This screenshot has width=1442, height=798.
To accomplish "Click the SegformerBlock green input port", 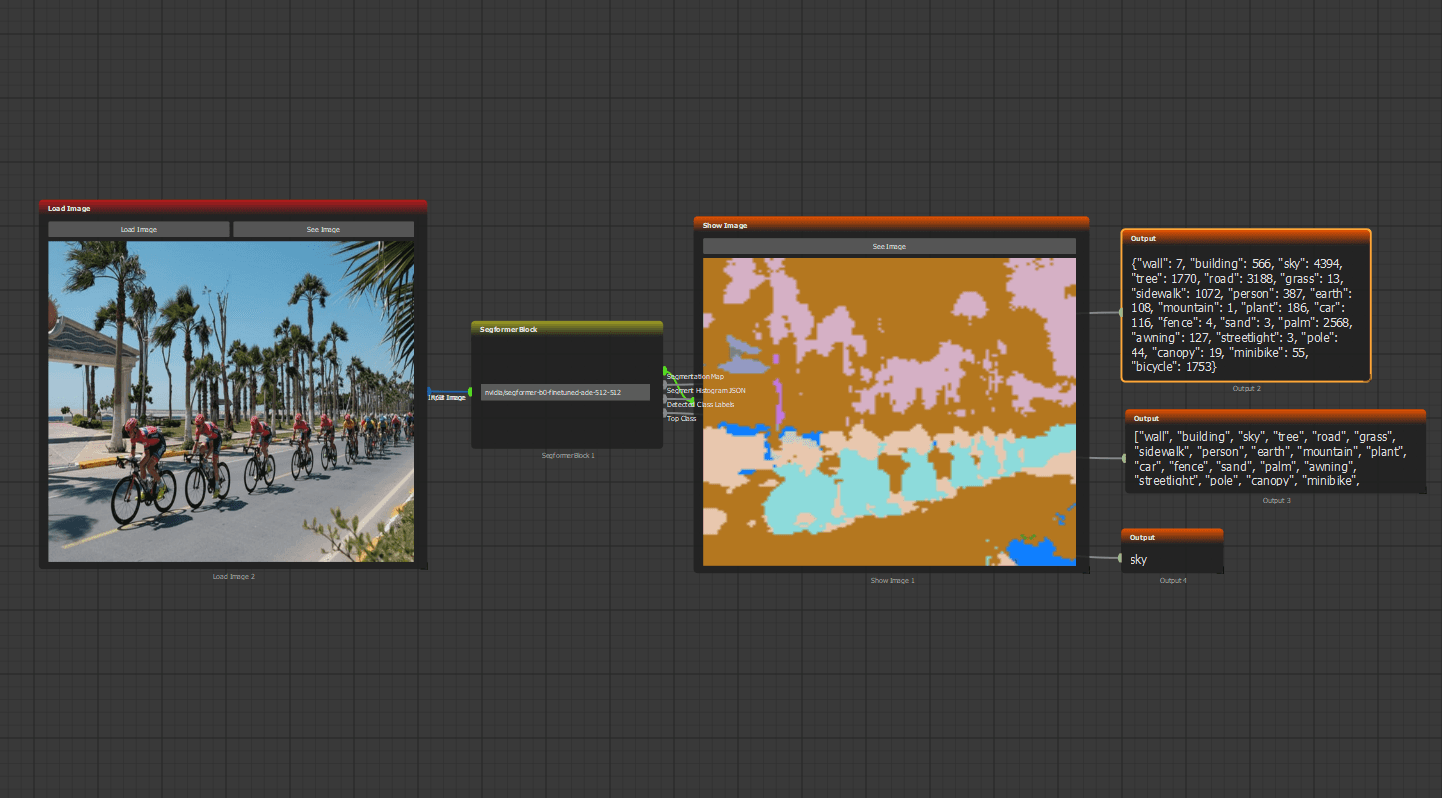I will click(470, 391).
